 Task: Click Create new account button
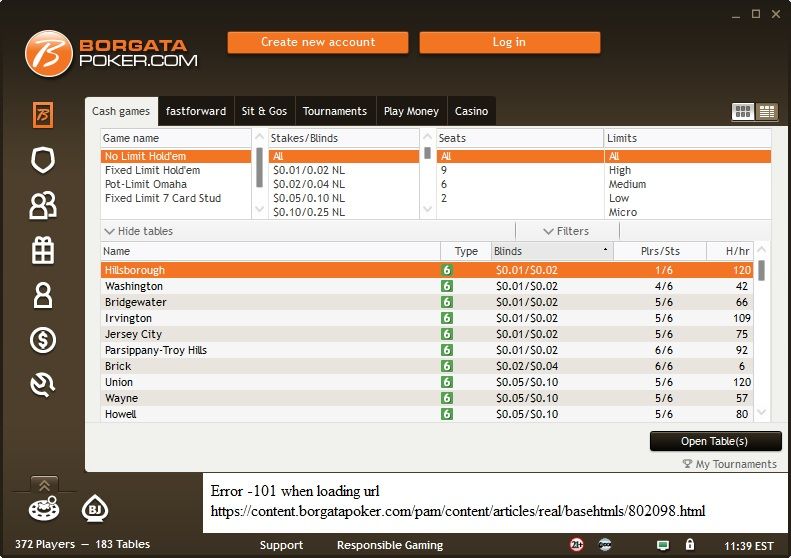tap(318, 42)
